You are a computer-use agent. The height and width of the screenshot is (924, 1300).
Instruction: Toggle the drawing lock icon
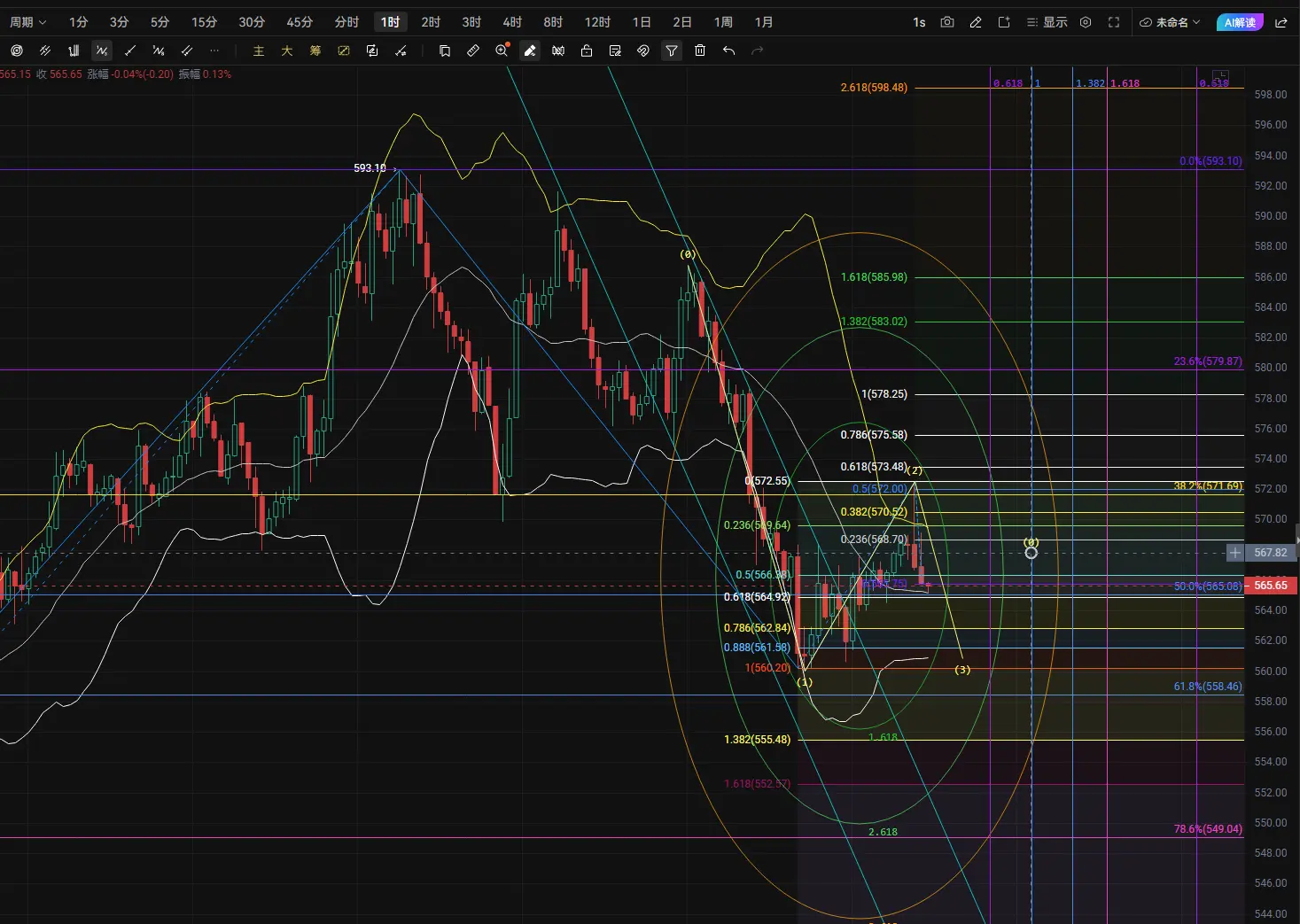587,50
